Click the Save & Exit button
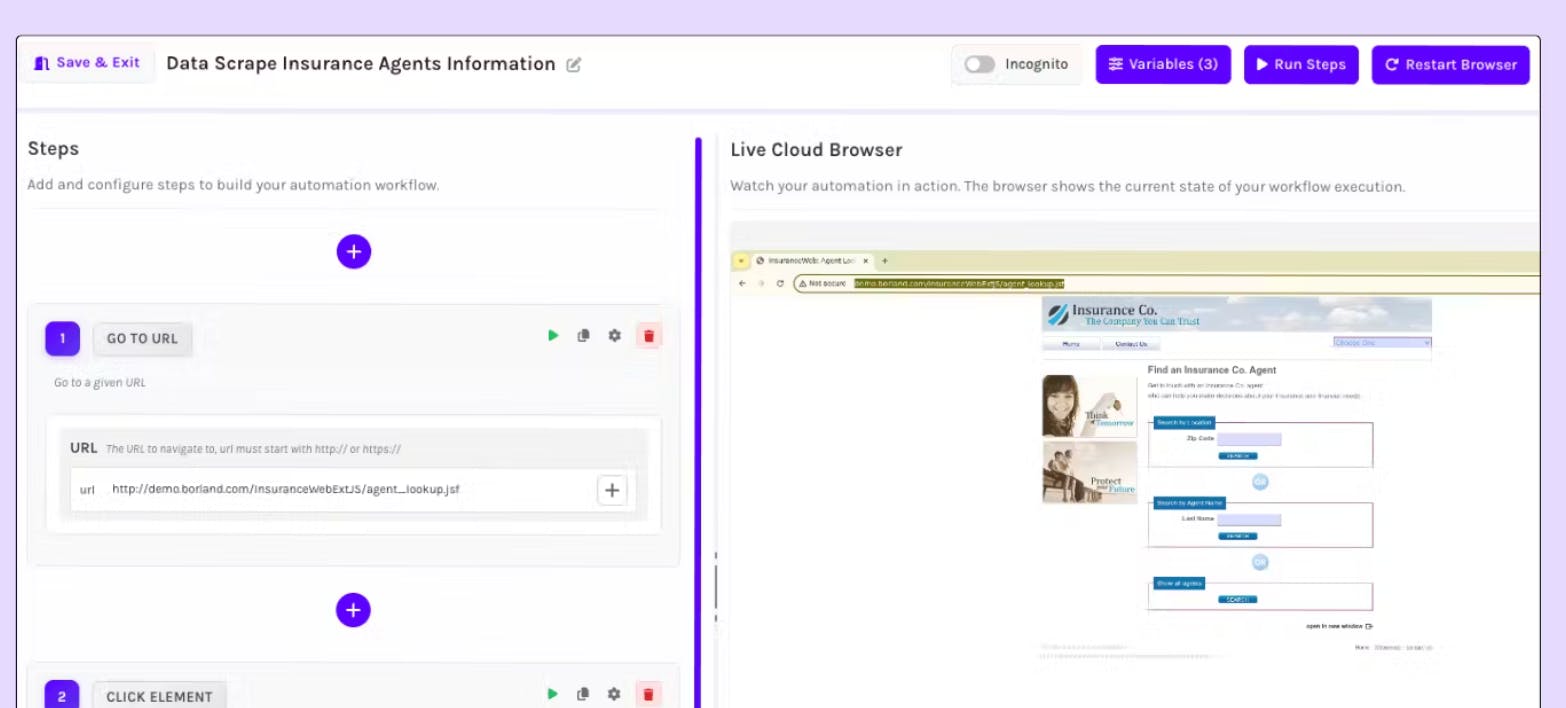Screen dimensions: 1566x708 (x=87, y=63)
